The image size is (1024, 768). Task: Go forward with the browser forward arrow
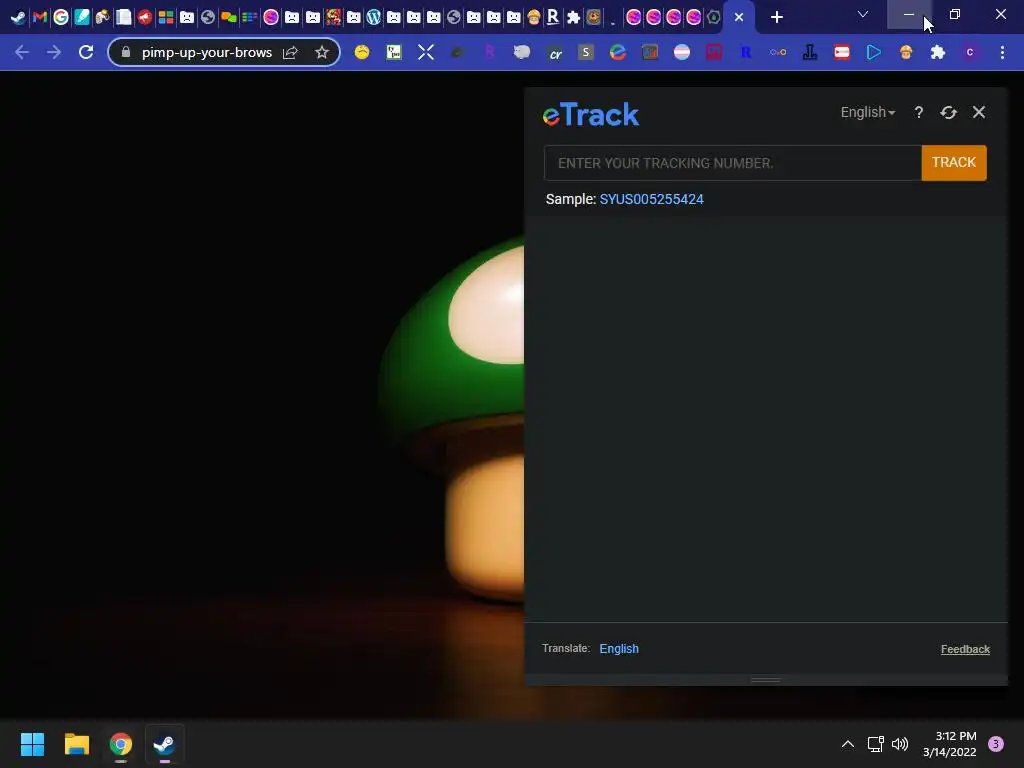[x=54, y=52]
